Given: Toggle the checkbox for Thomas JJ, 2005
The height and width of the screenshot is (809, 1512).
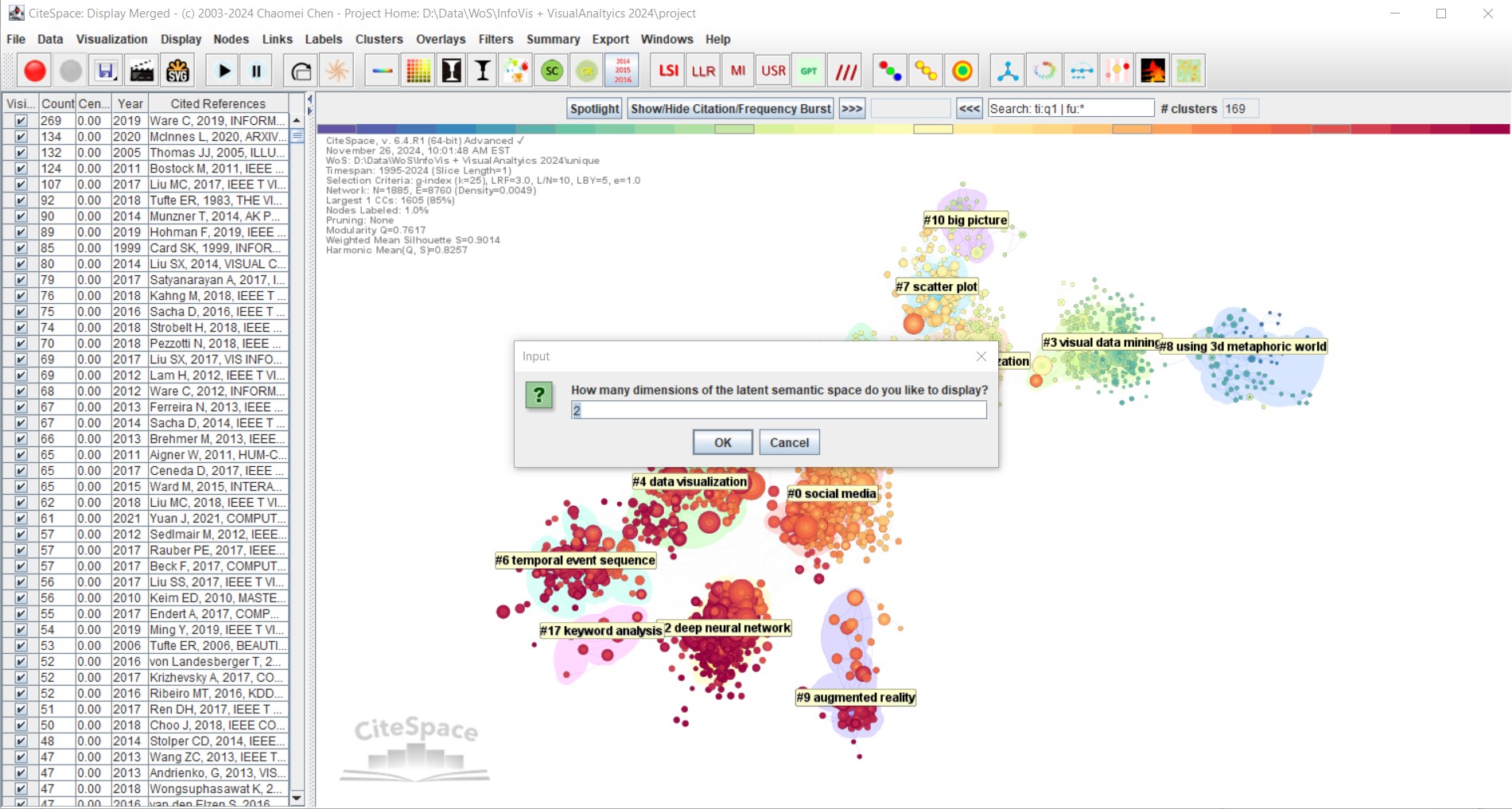Looking at the screenshot, I should coord(21,153).
